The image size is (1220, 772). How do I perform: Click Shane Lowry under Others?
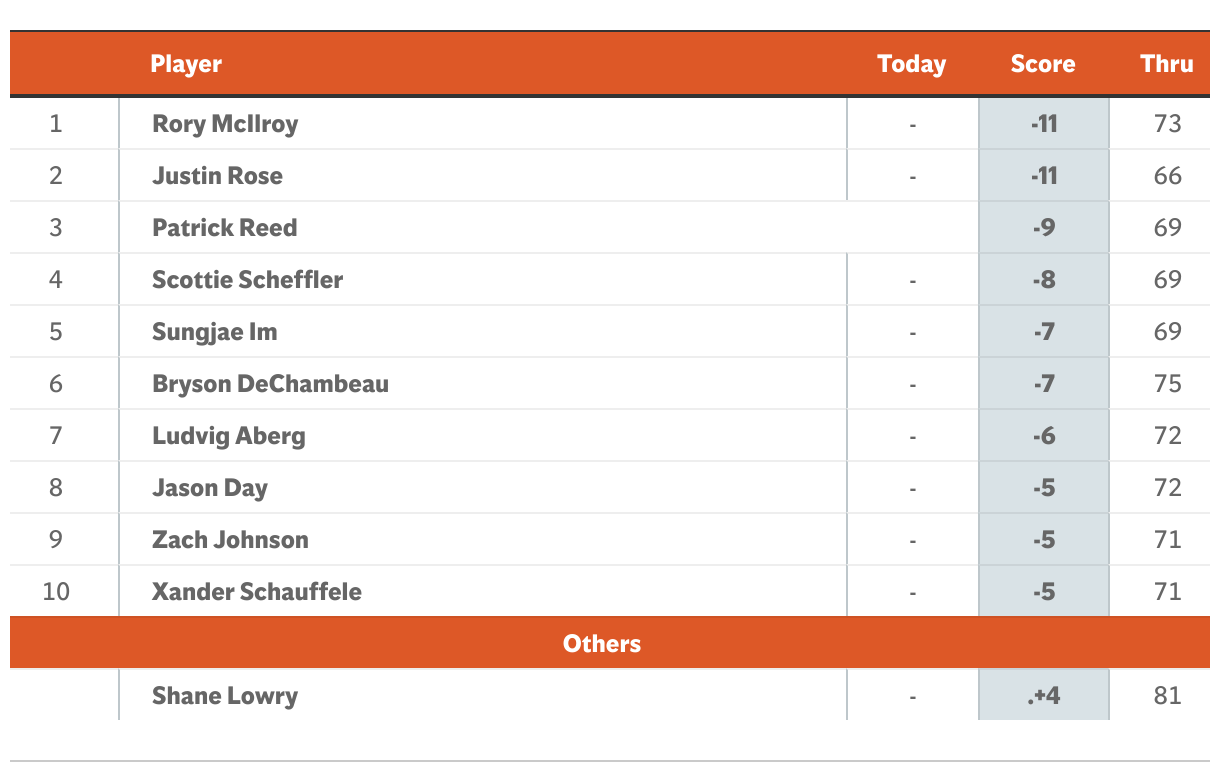click(225, 696)
